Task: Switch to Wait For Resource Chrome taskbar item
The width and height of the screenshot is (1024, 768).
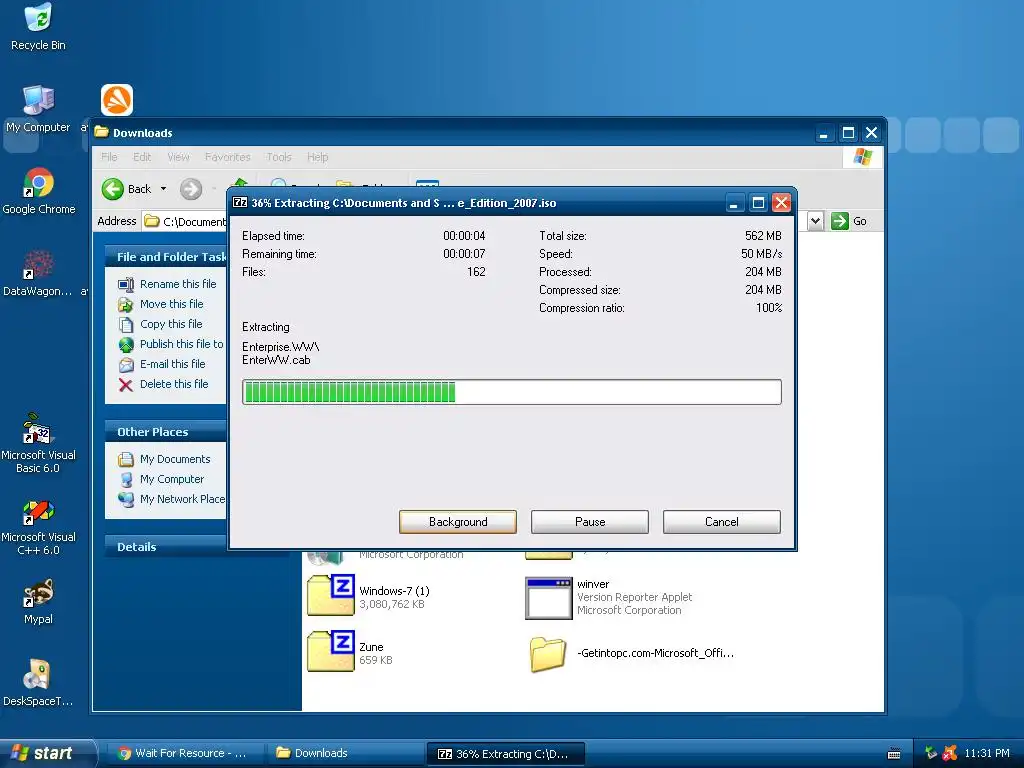Action: click(x=184, y=753)
